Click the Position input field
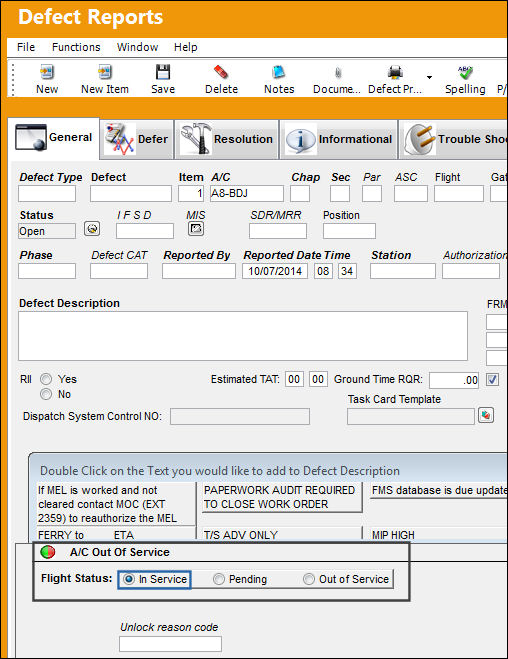The image size is (508, 659). [349, 231]
